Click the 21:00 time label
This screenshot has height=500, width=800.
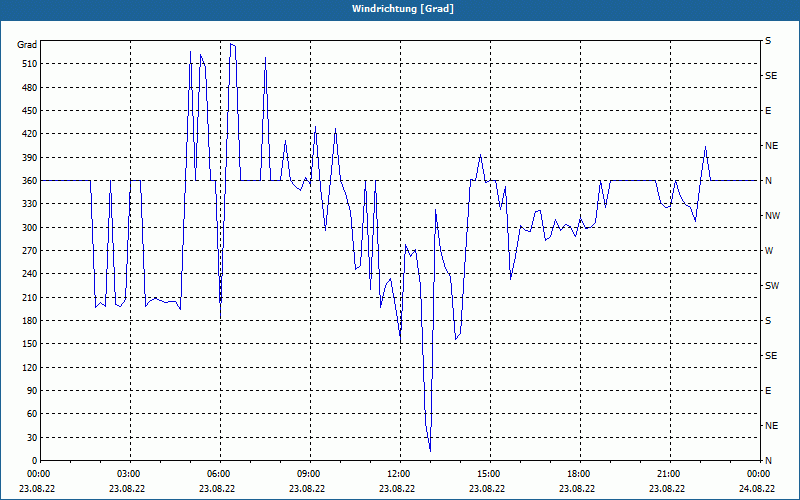pos(670,474)
